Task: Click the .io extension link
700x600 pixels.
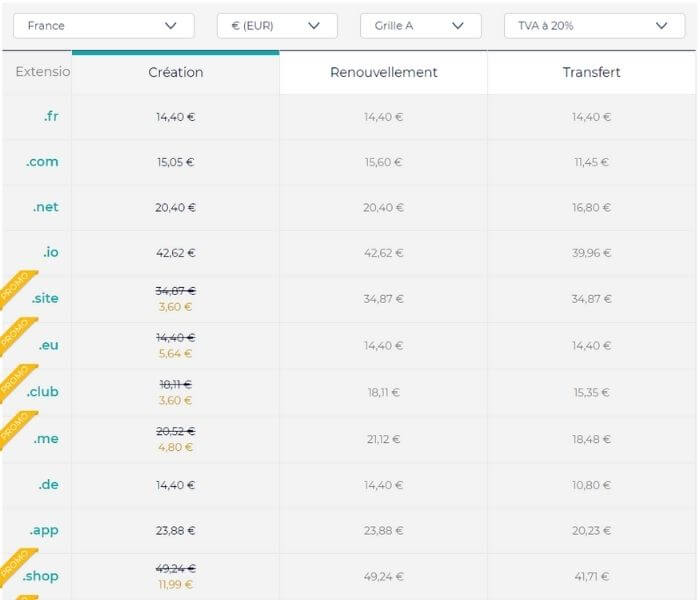Action: coord(50,253)
